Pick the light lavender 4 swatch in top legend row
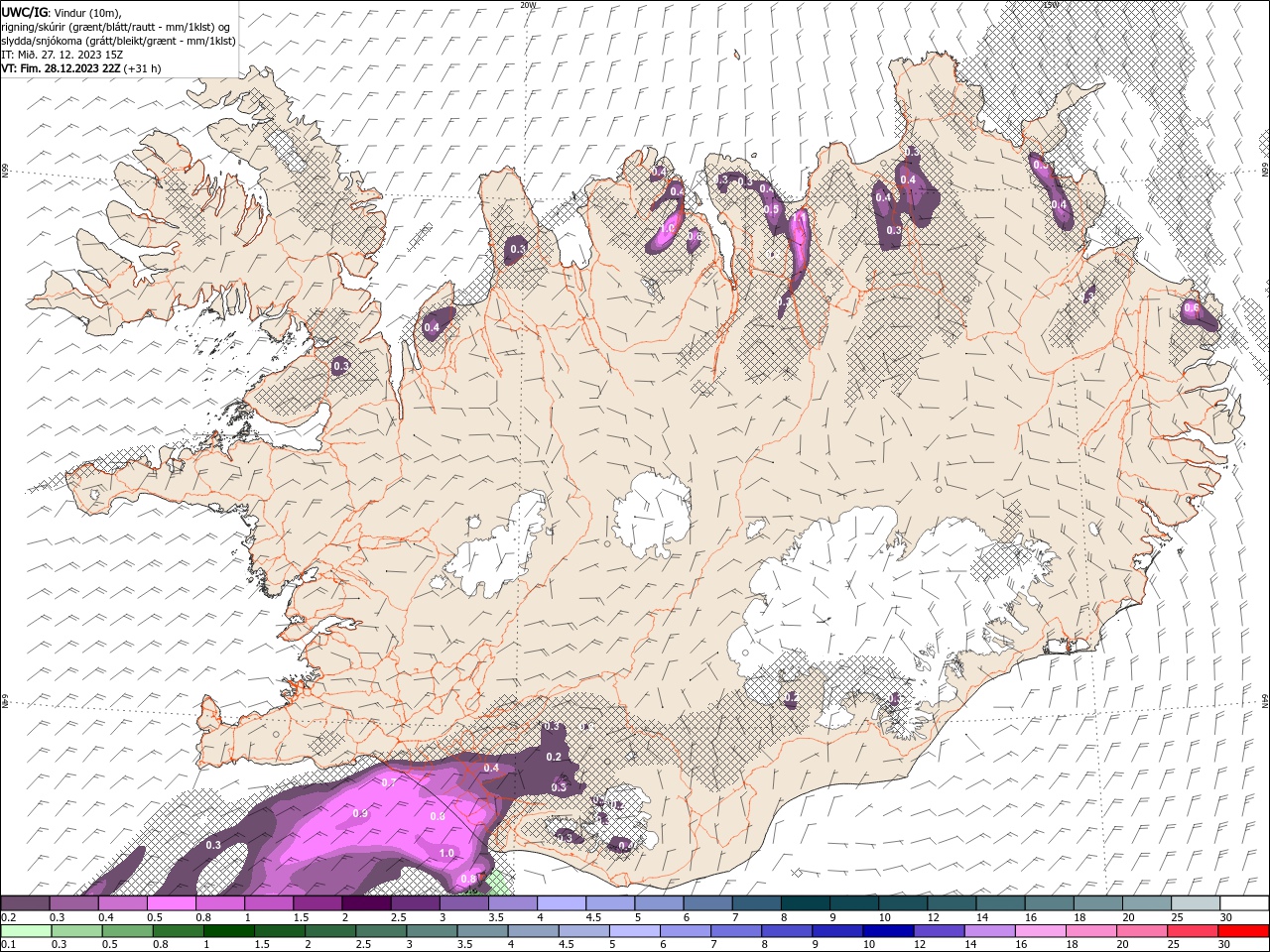This screenshot has width=1270, height=952. pyautogui.click(x=562, y=903)
